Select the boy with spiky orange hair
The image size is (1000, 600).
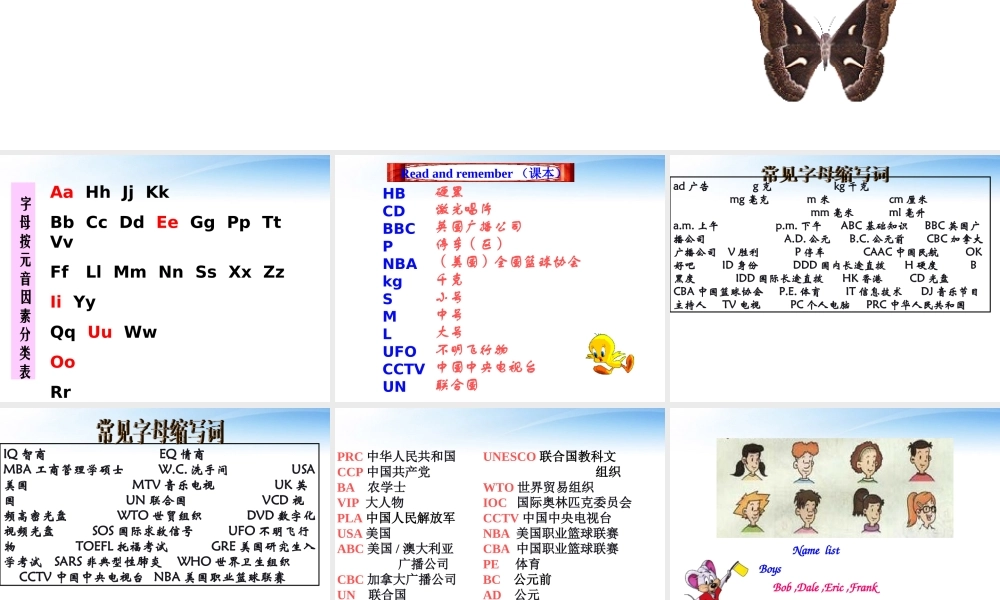751,512
